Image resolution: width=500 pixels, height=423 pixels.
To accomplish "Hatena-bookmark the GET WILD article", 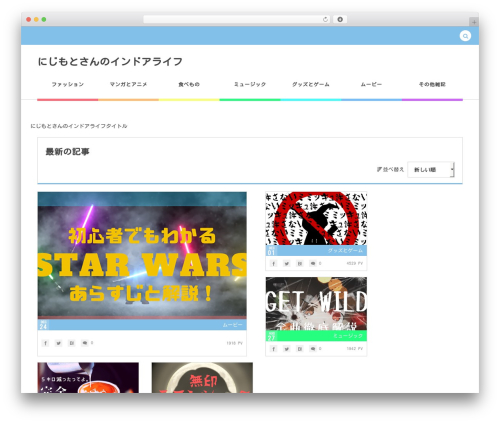I will point(299,349).
